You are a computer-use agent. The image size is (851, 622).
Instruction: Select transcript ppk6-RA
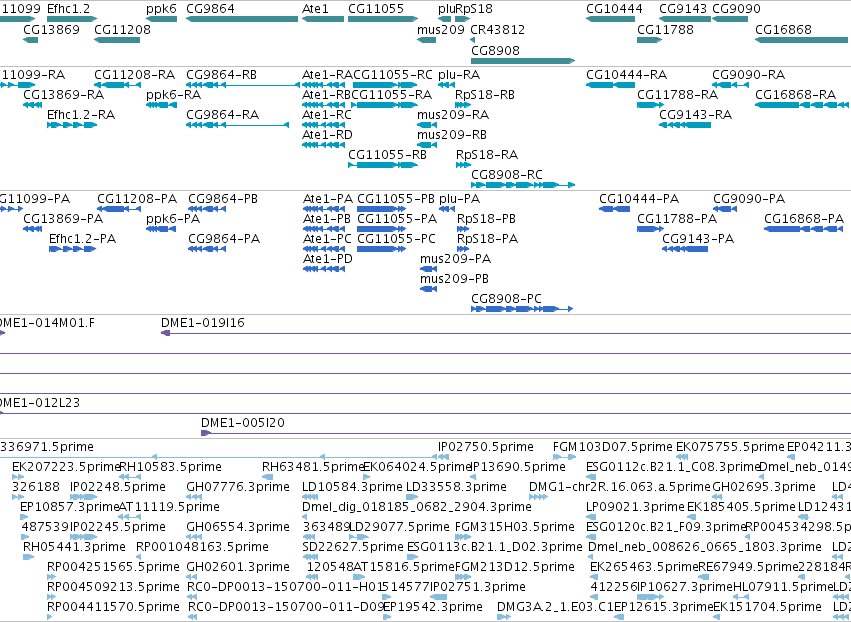(161, 105)
